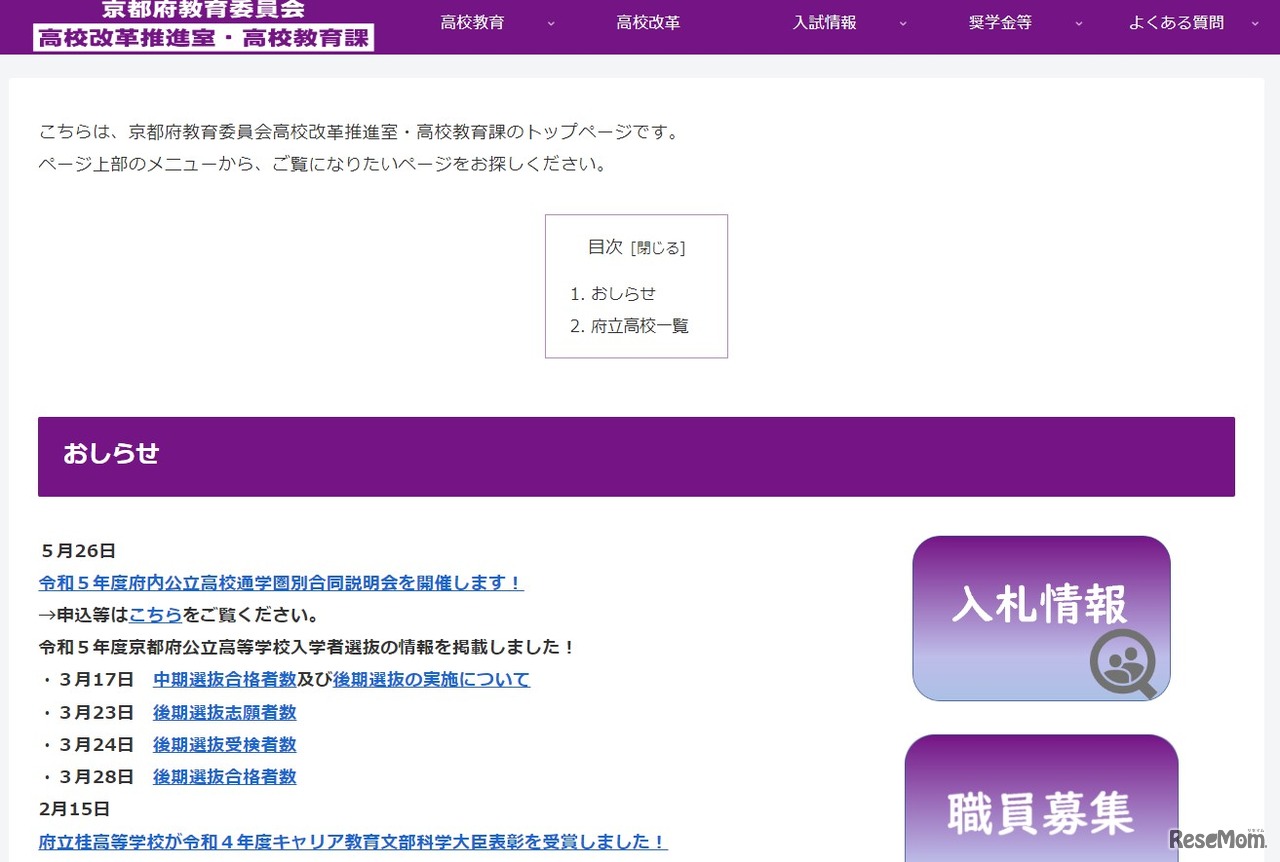Collapse the 目次 using the 閉じる link

[x=659, y=248]
